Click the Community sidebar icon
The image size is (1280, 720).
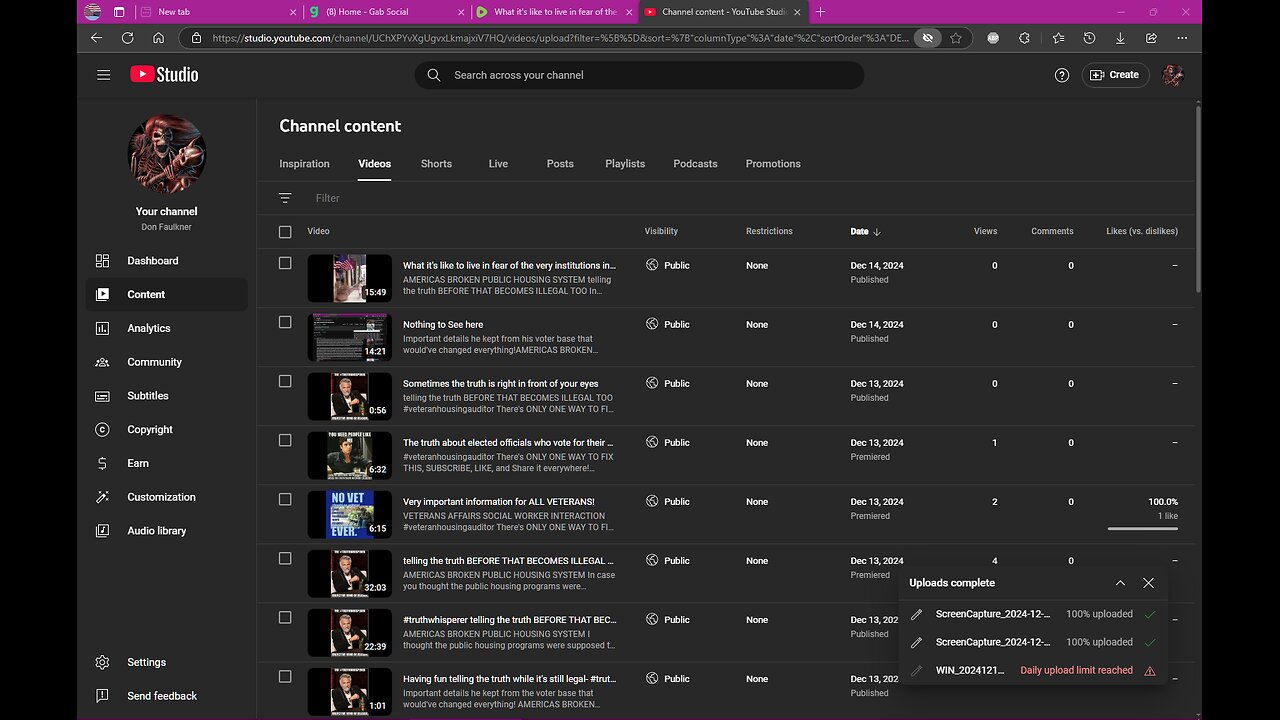click(x=102, y=362)
